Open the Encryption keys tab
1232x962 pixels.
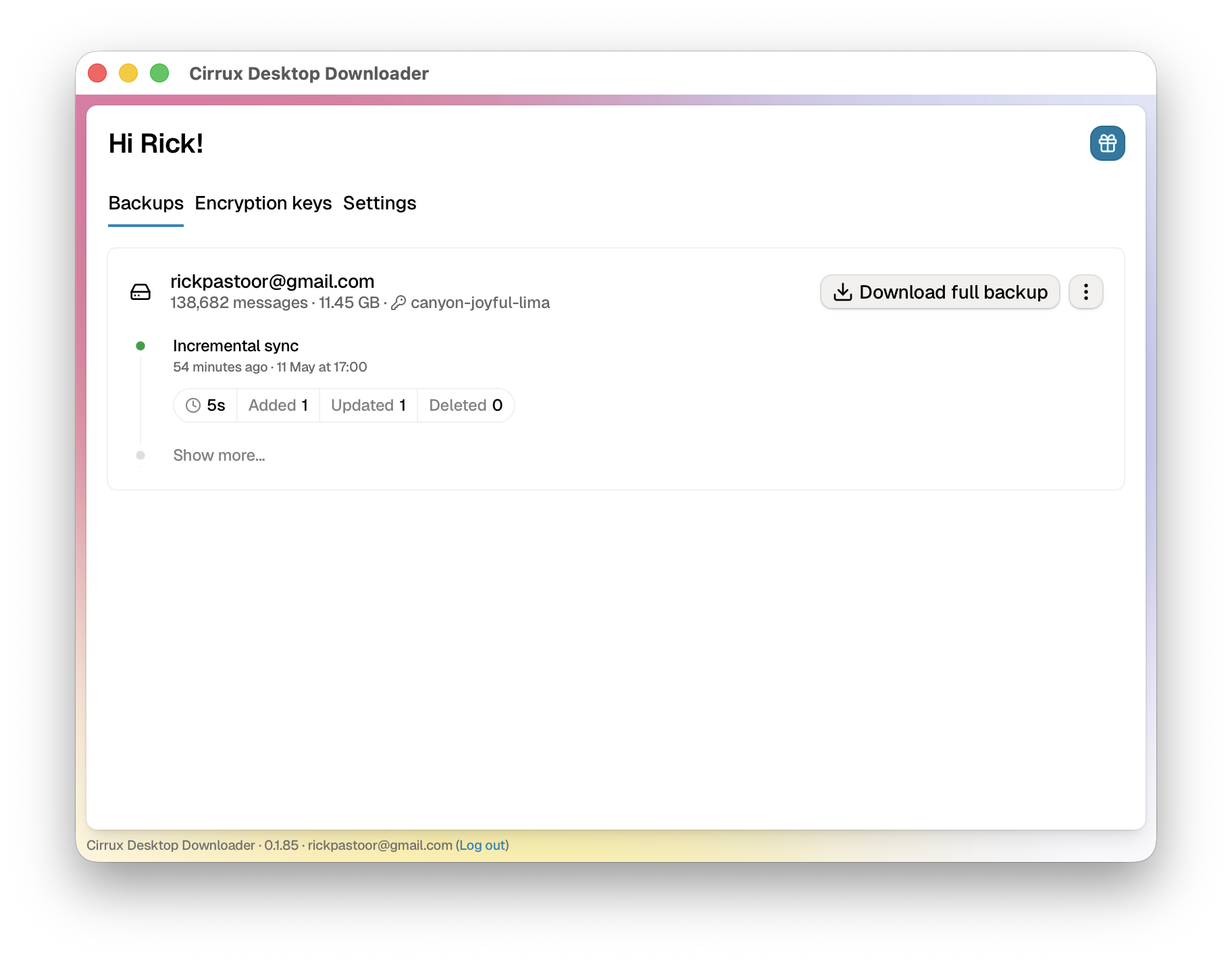(x=263, y=203)
